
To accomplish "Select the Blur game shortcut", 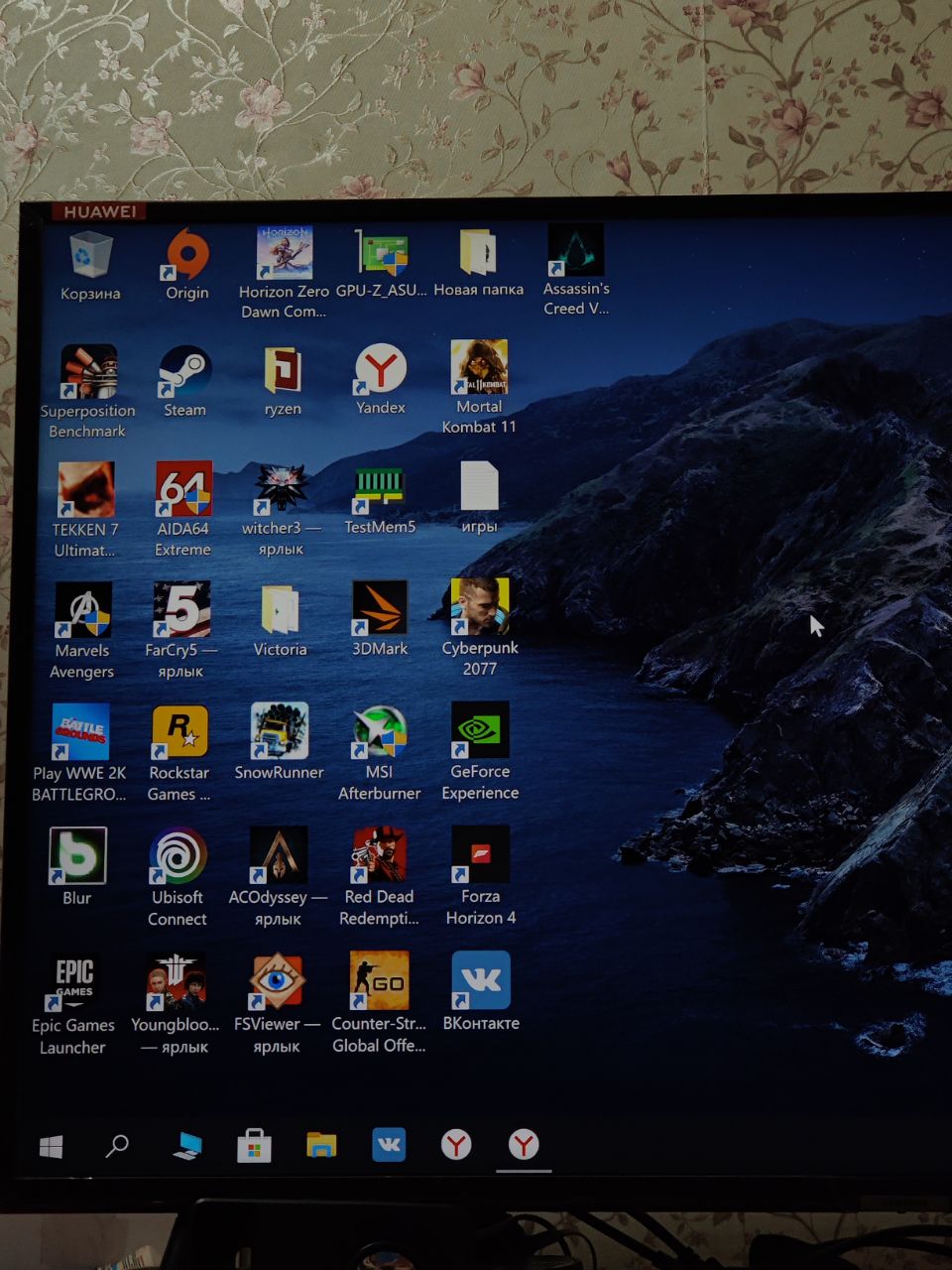I will tap(77, 856).
